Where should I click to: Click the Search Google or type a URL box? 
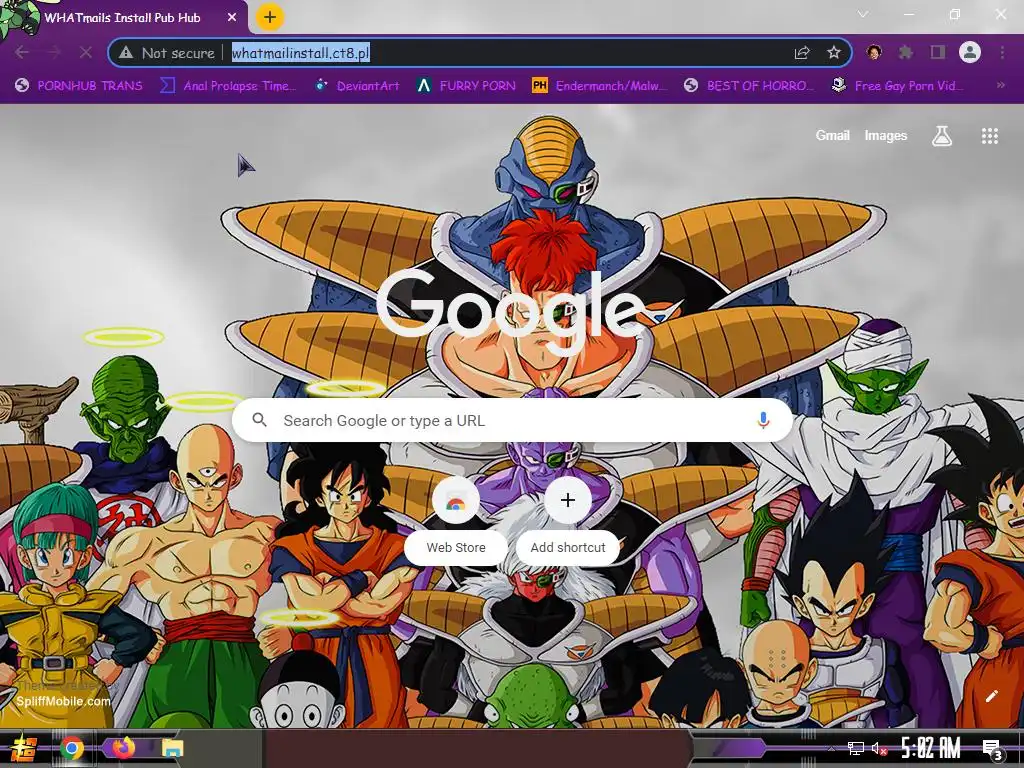[x=513, y=421]
